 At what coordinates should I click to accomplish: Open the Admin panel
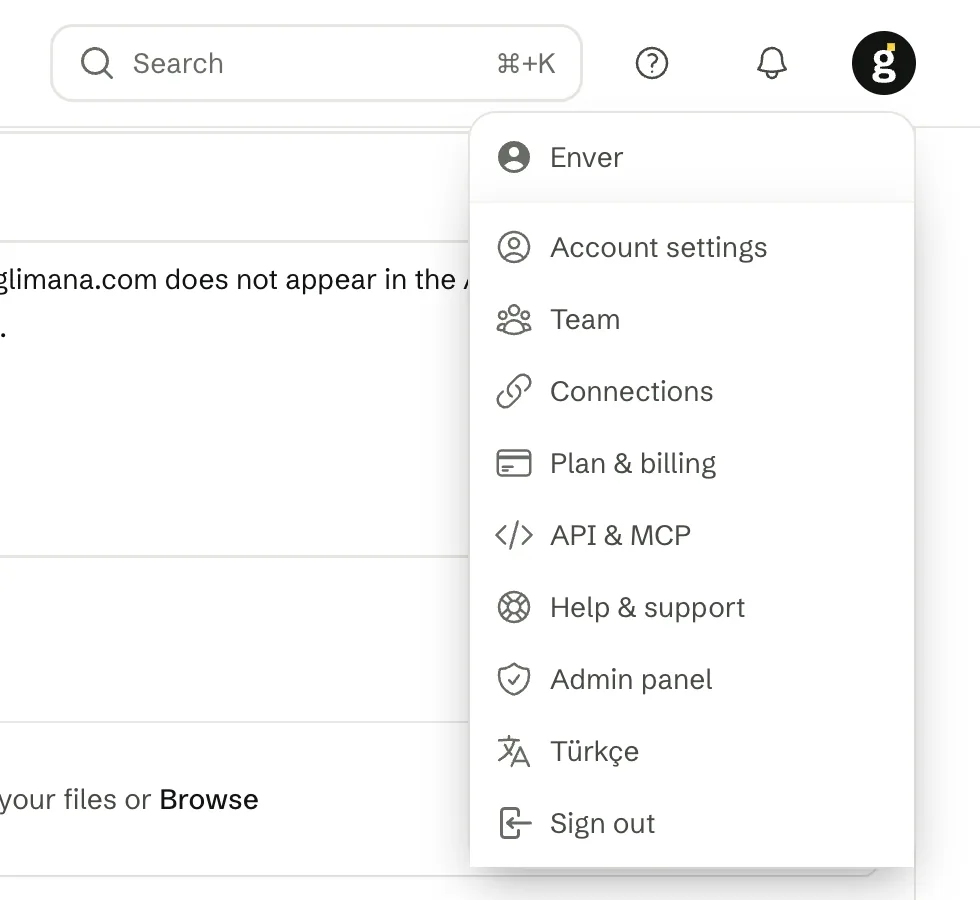click(692, 679)
